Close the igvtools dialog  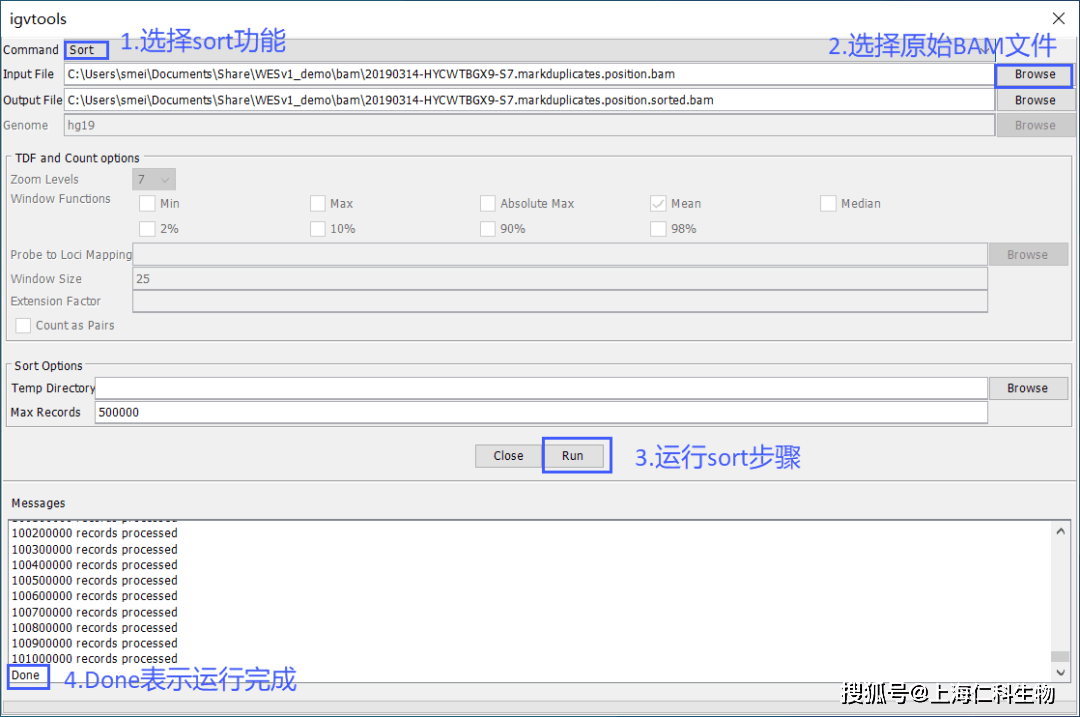click(507, 455)
